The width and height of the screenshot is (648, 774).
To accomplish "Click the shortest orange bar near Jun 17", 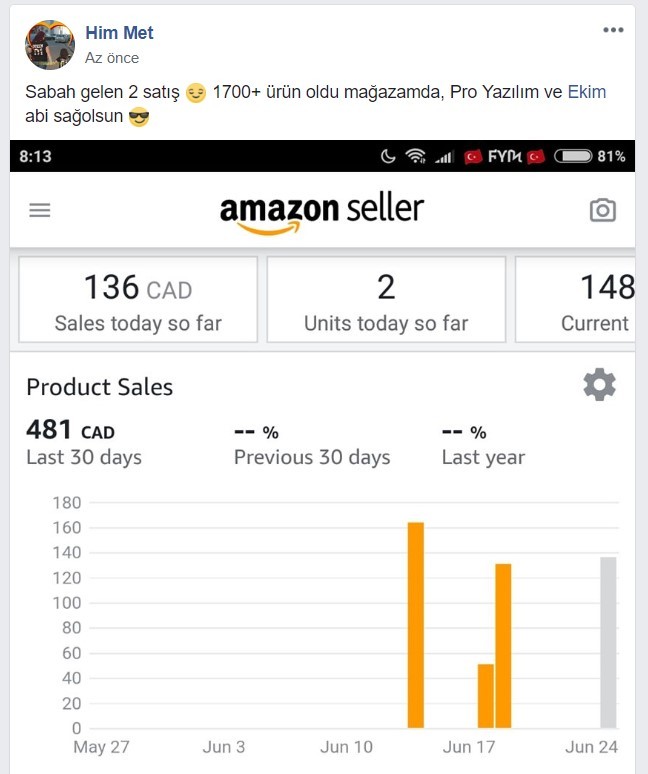I will pyautogui.click(x=486, y=696).
